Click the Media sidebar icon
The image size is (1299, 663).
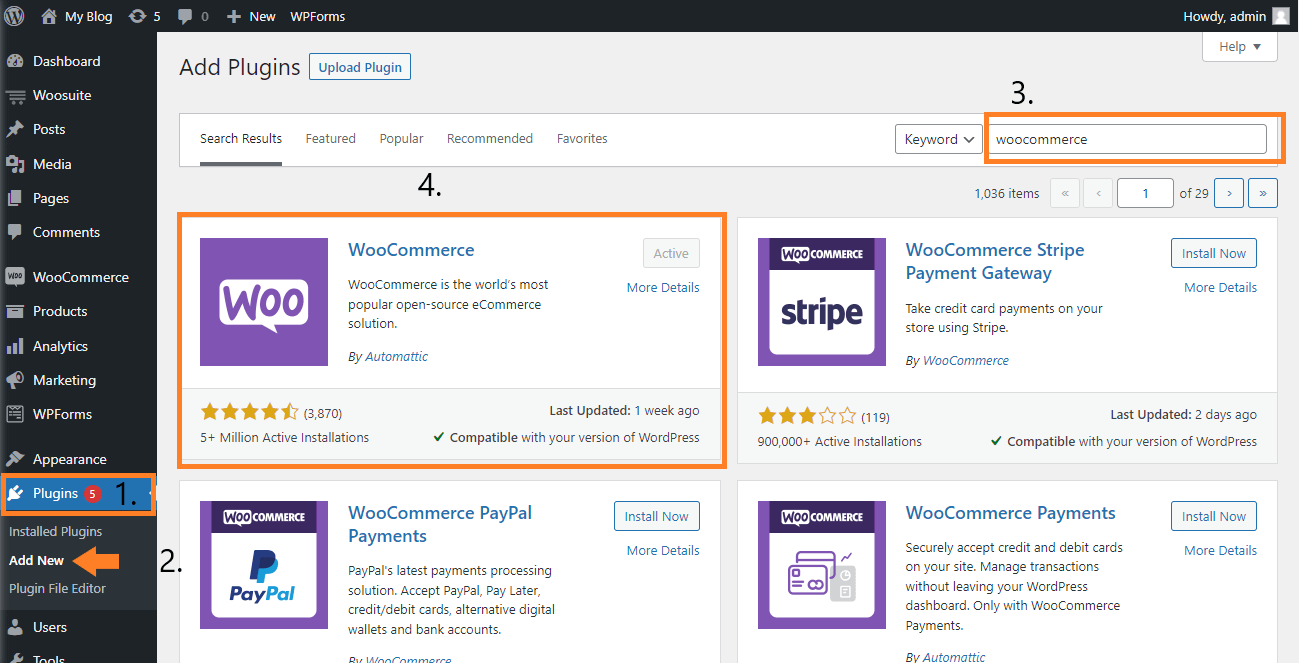pos(15,164)
